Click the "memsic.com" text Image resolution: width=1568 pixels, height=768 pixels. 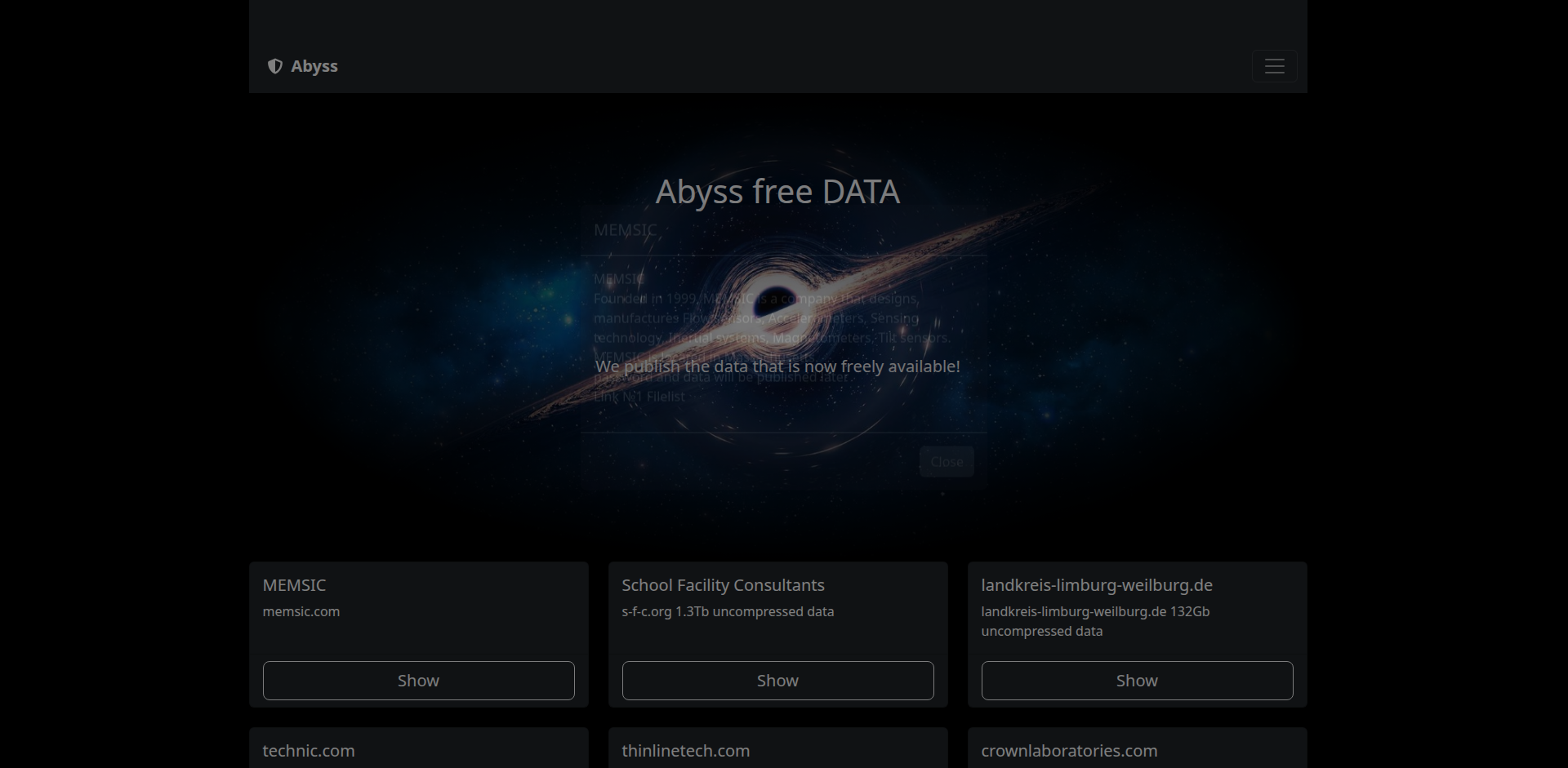[x=301, y=611]
